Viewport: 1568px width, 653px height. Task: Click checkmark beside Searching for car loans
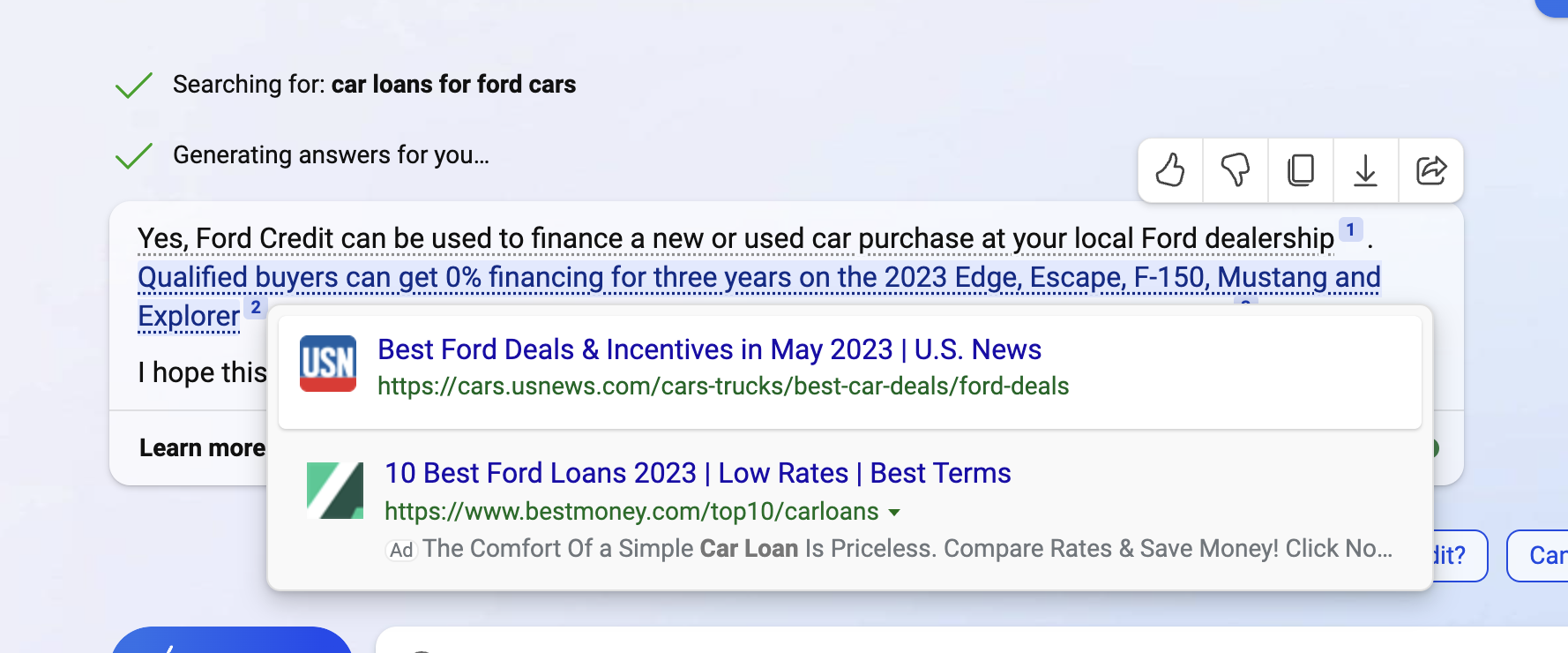pos(134,86)
